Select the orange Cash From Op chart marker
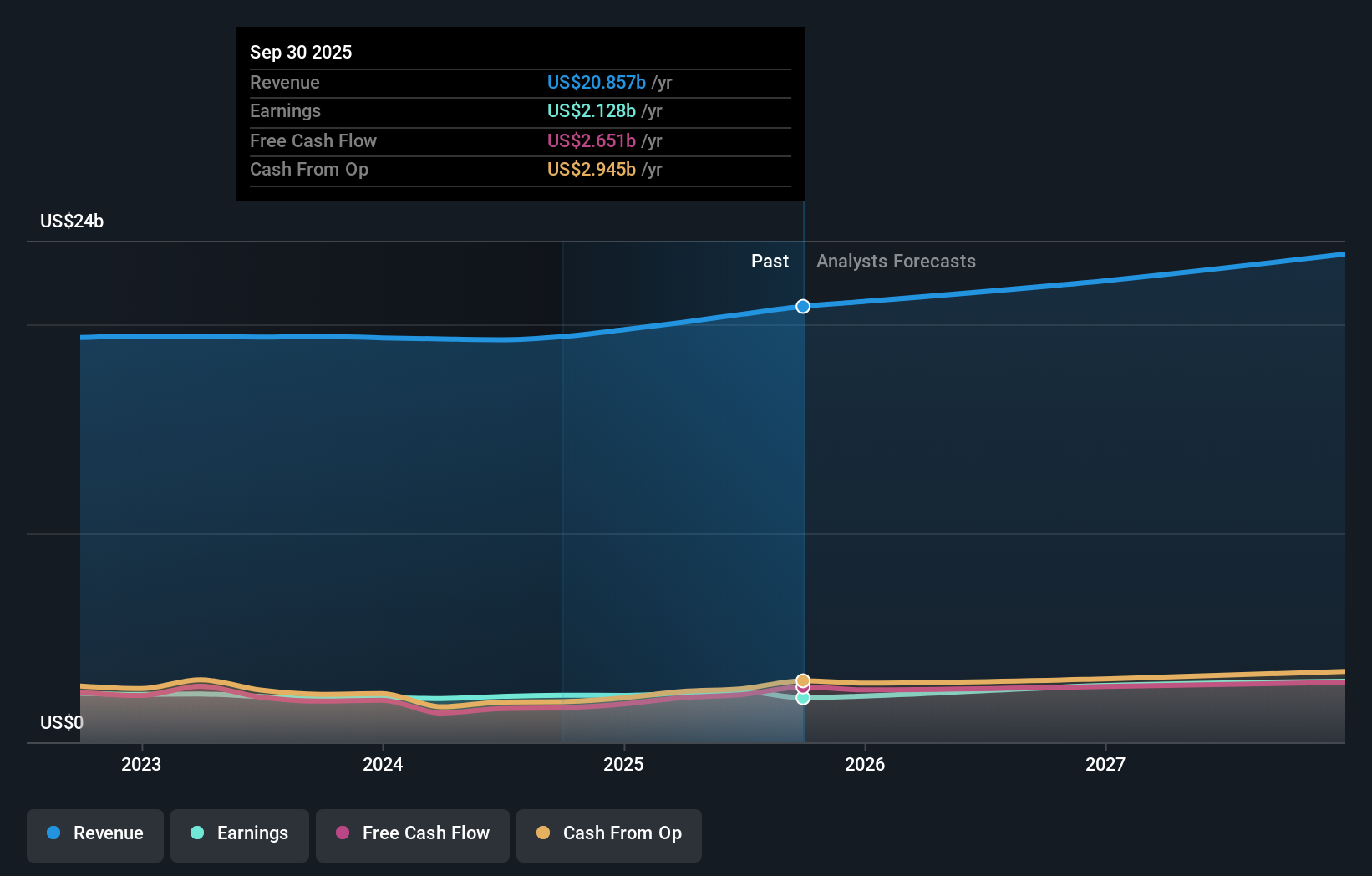The image size is (1372, 876). 803,680
